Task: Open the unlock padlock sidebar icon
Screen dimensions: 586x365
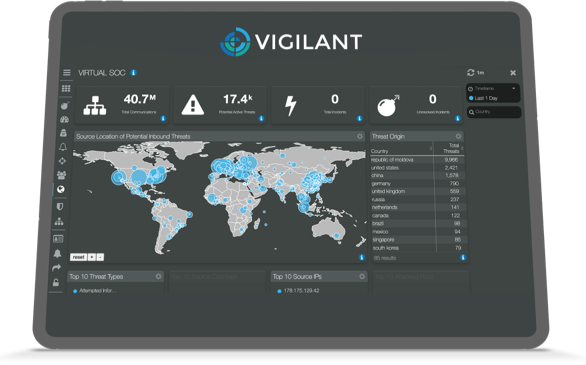Action: click(x=56, y=282)
